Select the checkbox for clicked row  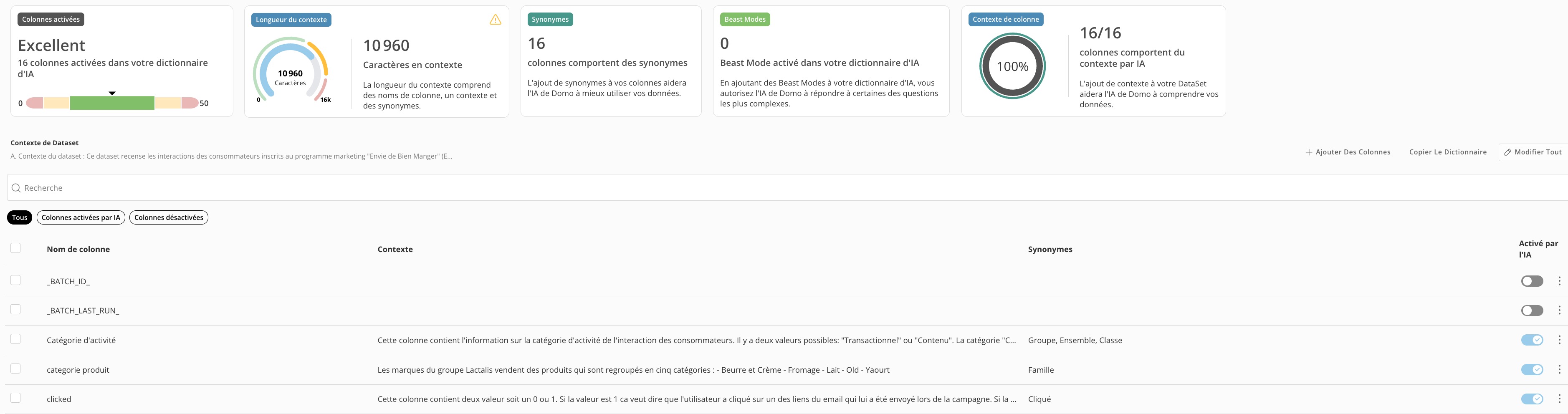tap(16, 398)
